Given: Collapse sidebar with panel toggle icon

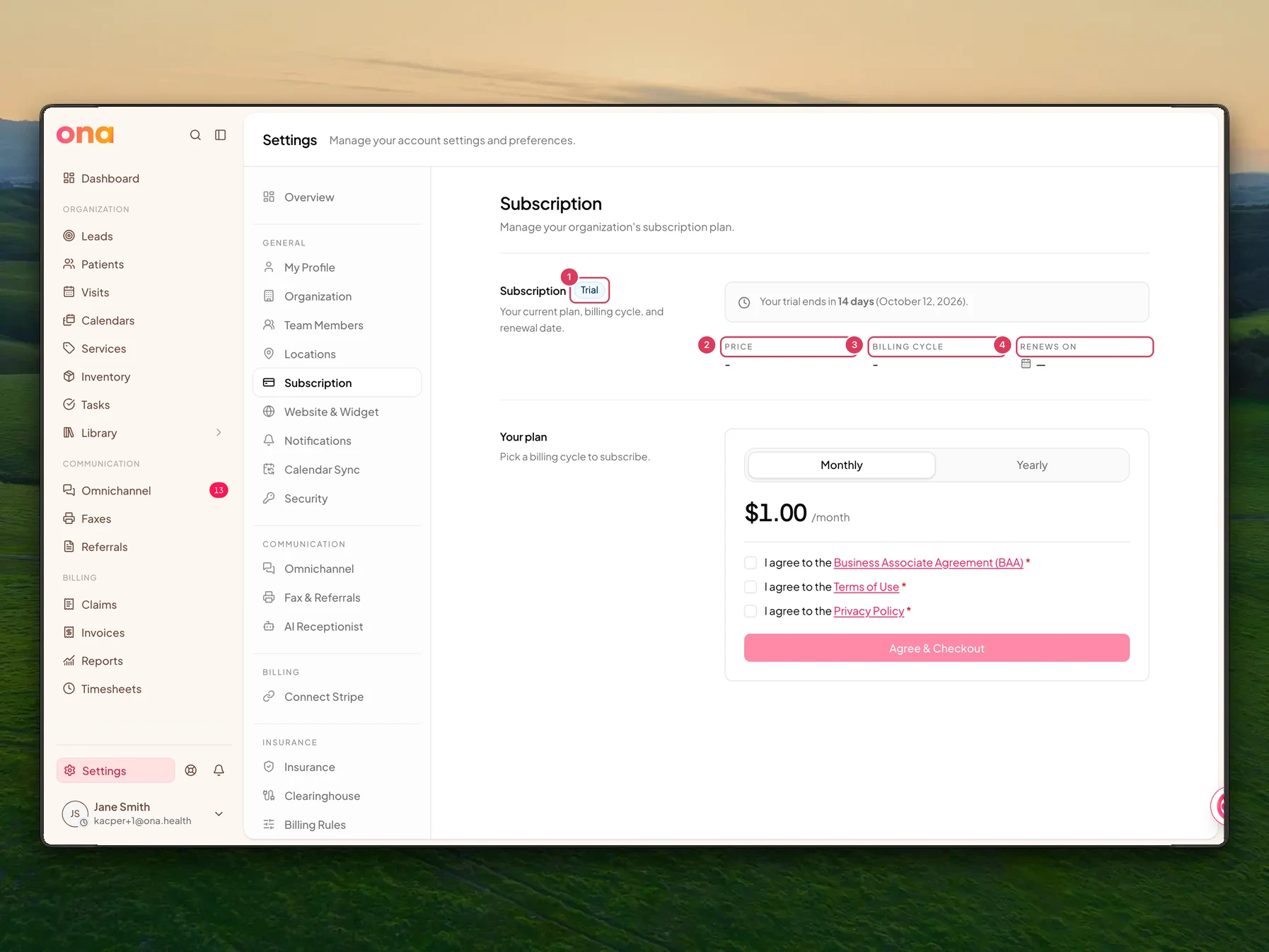Looking at the screenshot, I should [221, 135].
